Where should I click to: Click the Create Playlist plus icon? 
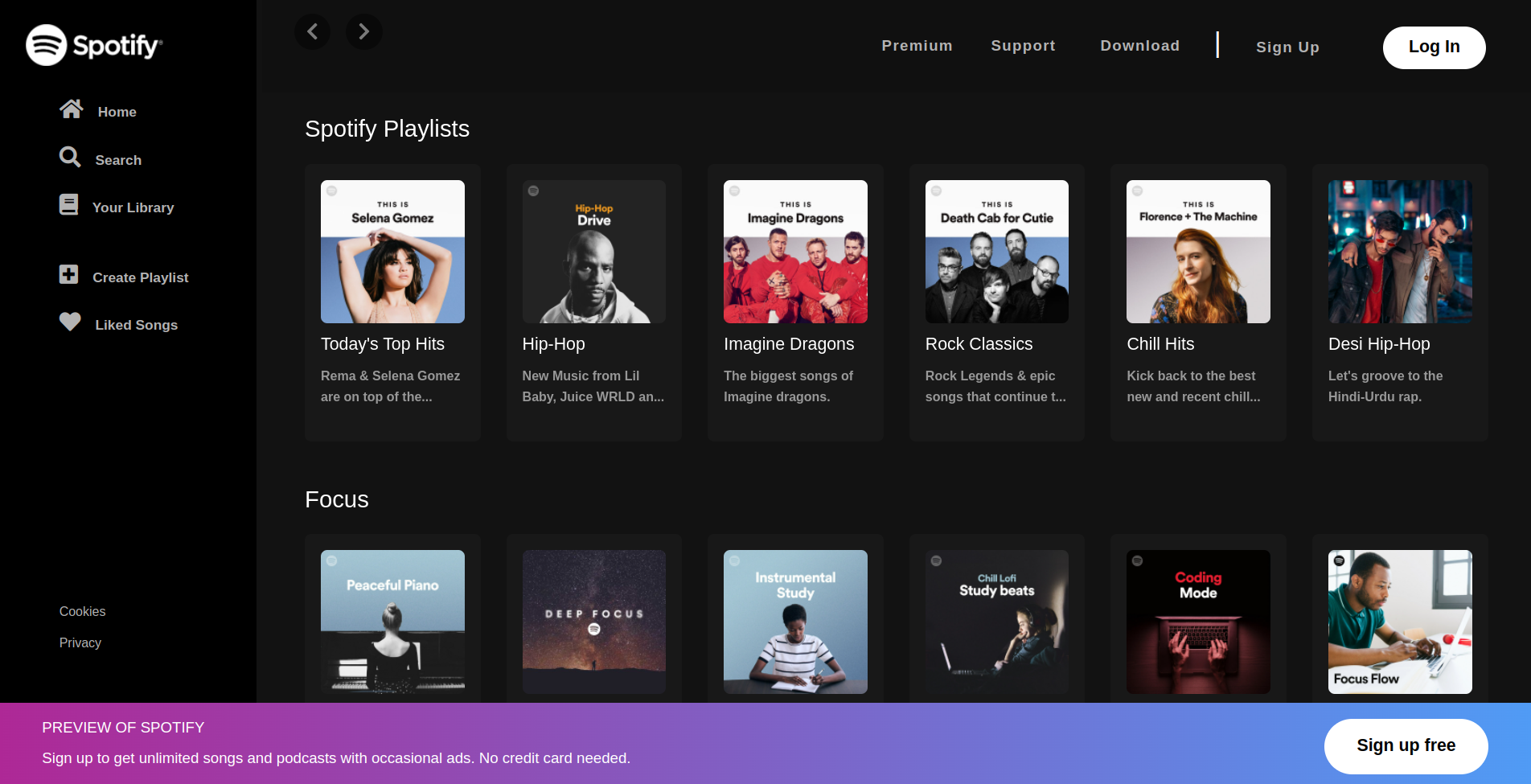pyautogui.click(x=70, y=274)
